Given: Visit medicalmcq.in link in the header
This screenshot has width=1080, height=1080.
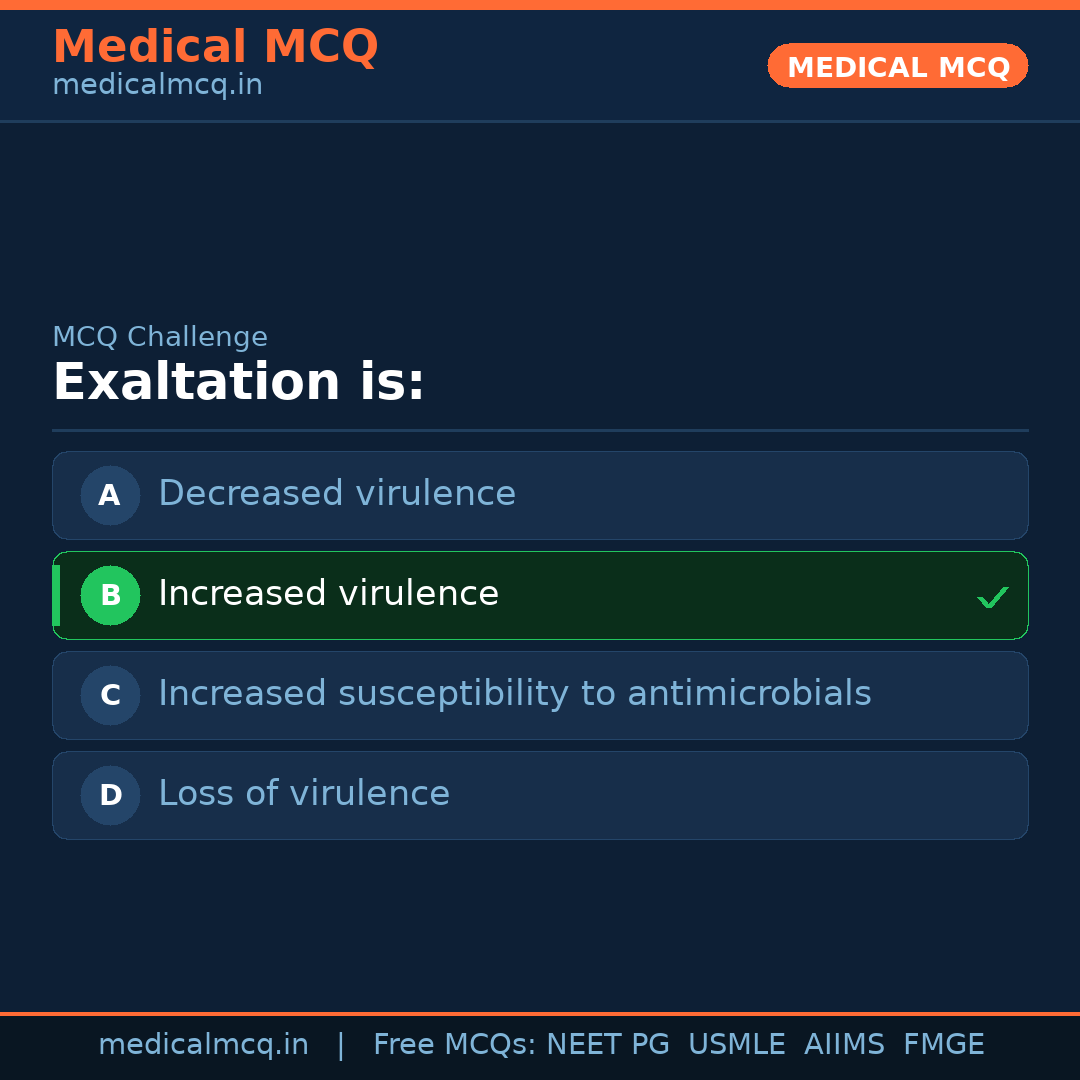Looking at the screenshot, I should (x=156, y=85).
